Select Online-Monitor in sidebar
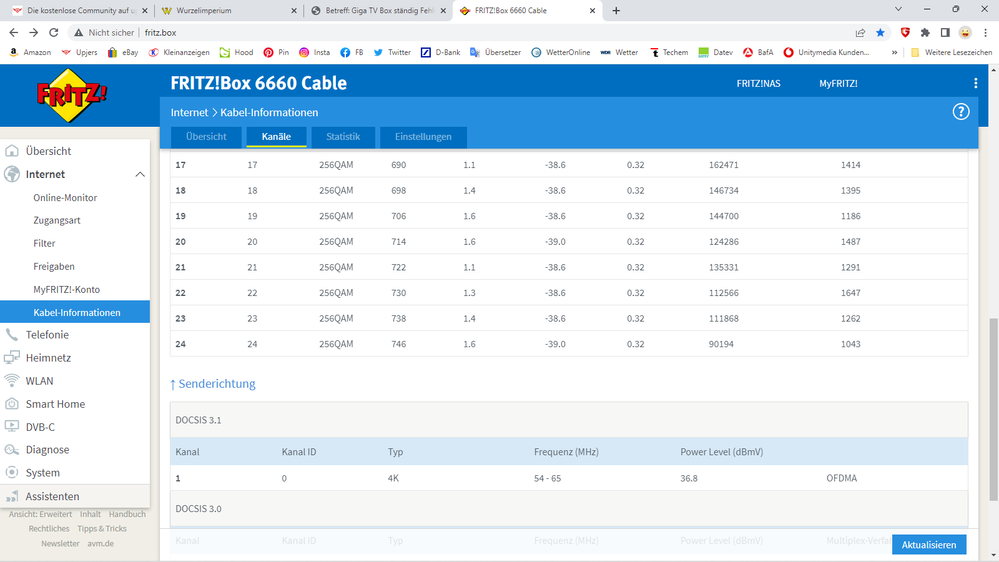Viewport: 999px width, 562px height. click(65, 198)
